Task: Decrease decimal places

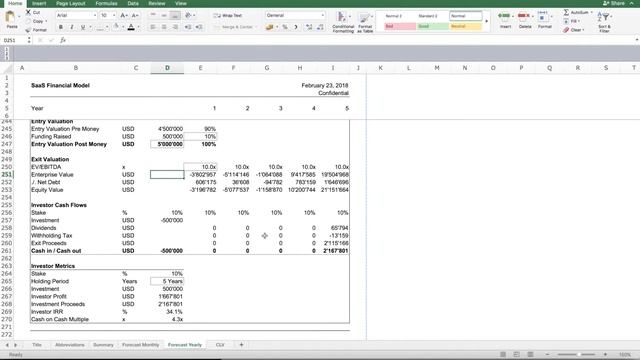Action: tap(320, 27)
